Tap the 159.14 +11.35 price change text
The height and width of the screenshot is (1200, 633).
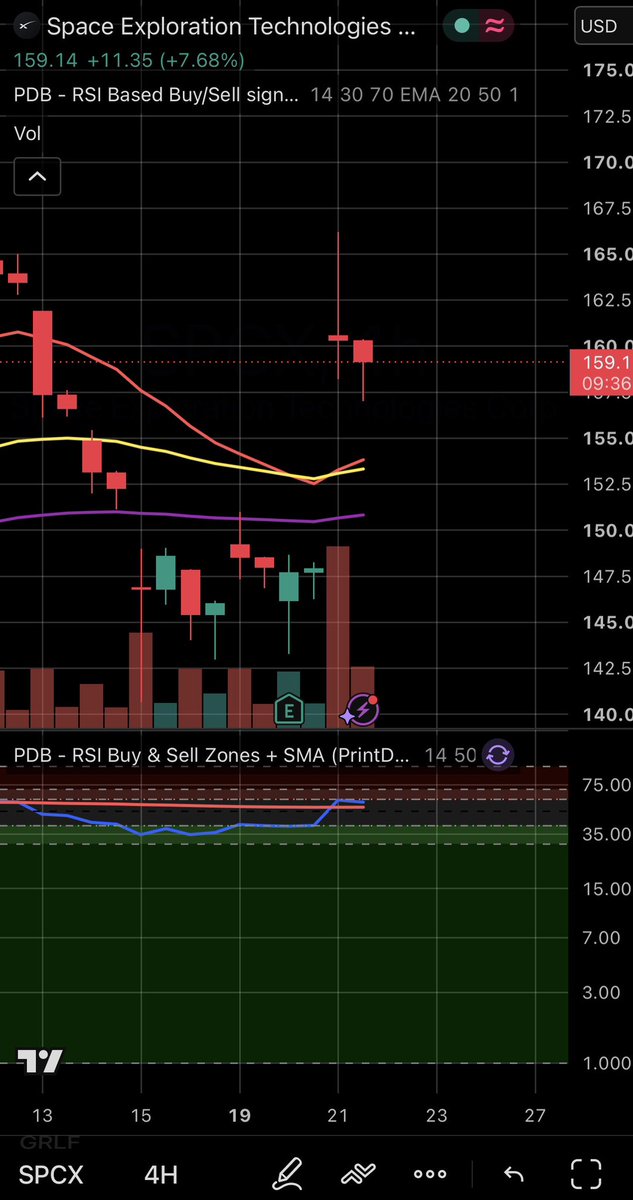(128, 60)
